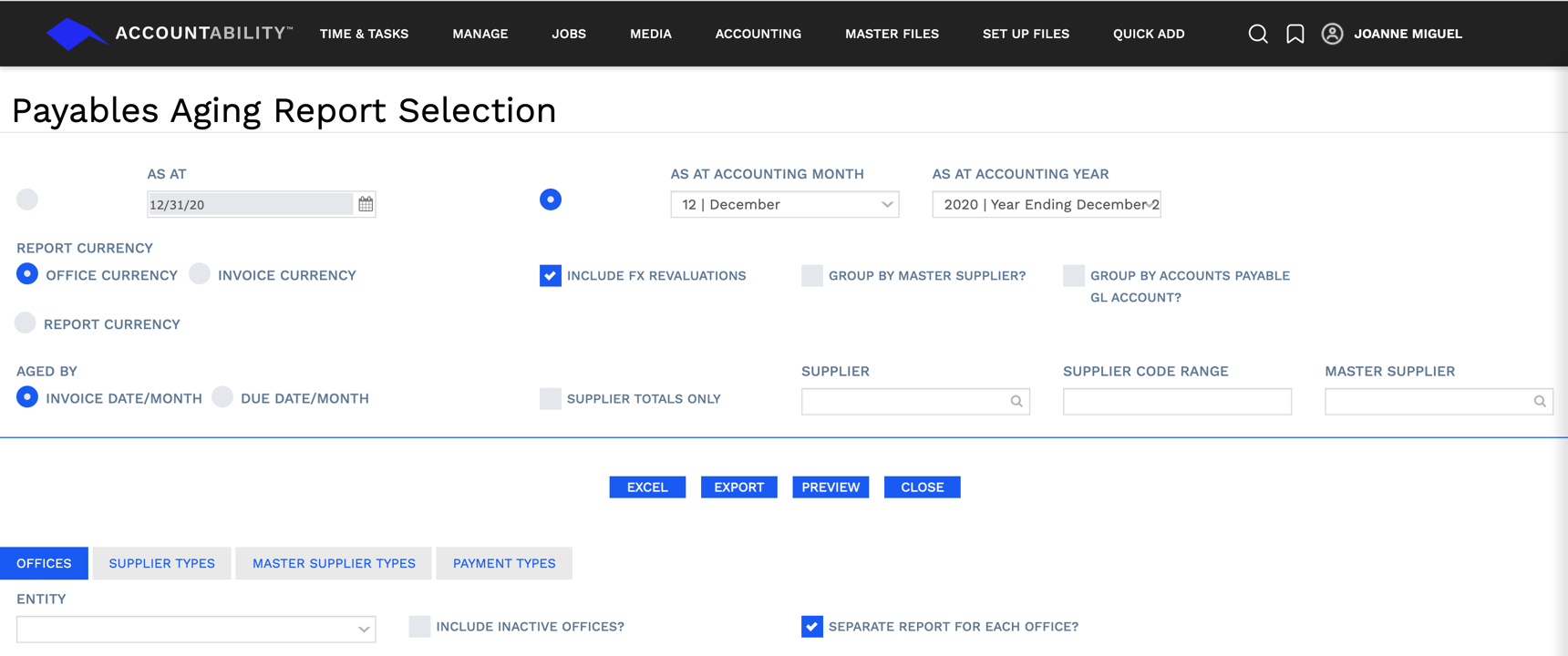Uncheck Include FX Revaluations

[x=551, y=275]
